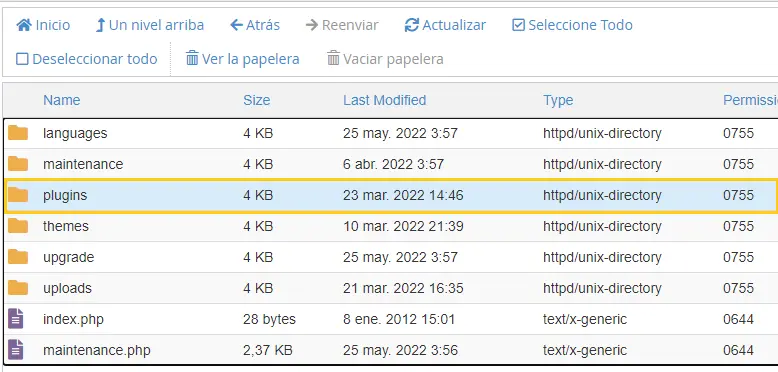Click the Vaciar papelera trash icon
This screenshot has height=372, width=778.
pos(333,59)
